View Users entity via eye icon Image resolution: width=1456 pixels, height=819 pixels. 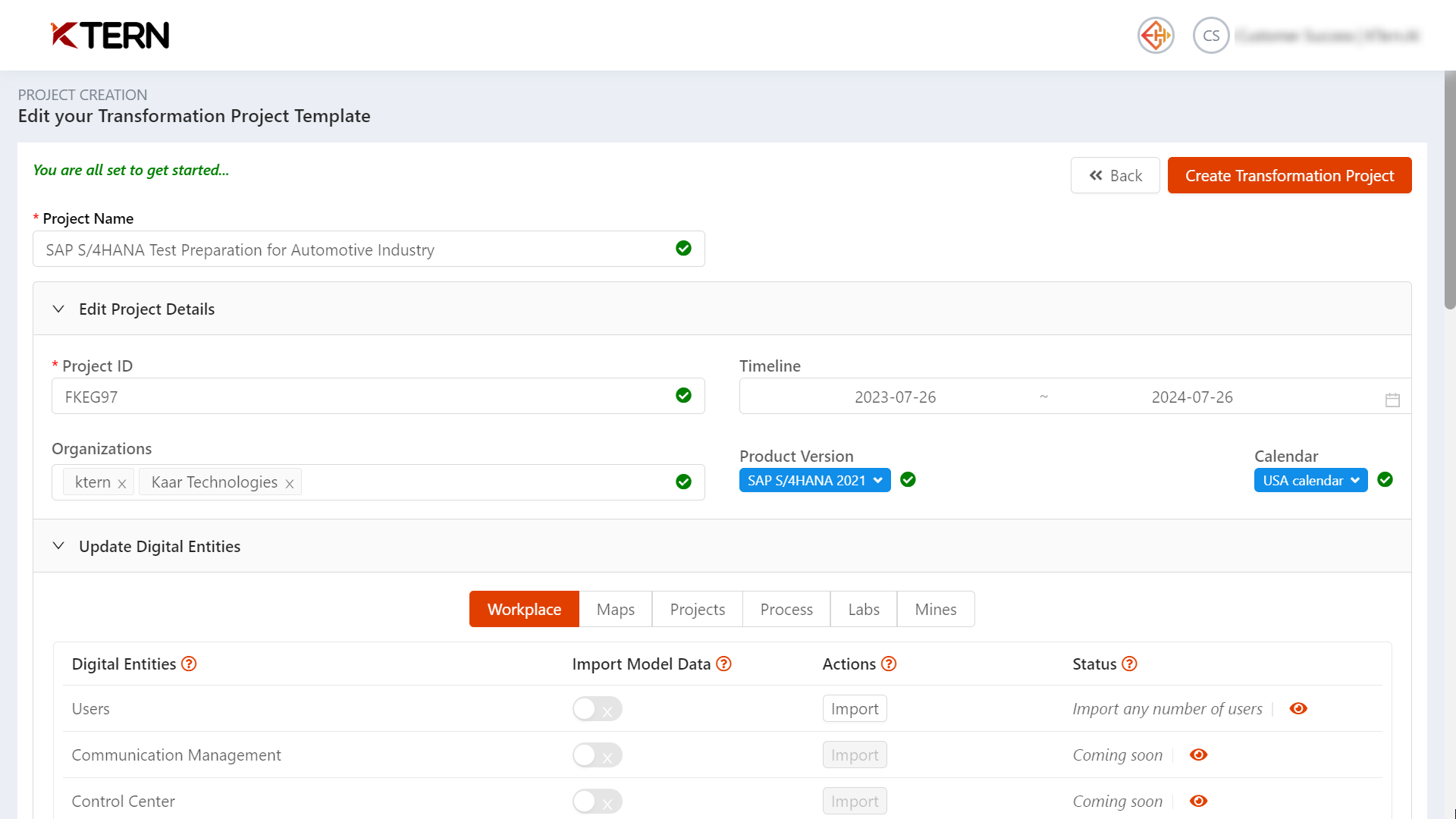tap(1298, 708)
